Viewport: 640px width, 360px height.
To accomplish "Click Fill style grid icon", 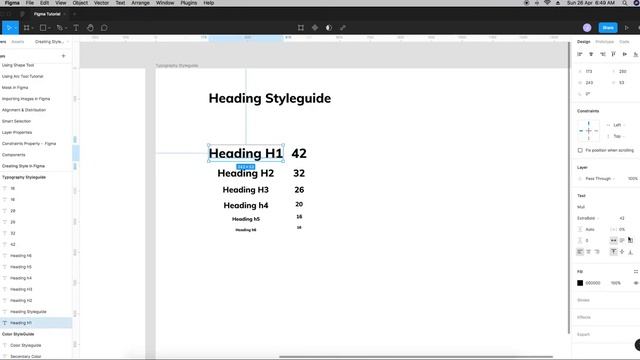I will click(x=636, y=271).
